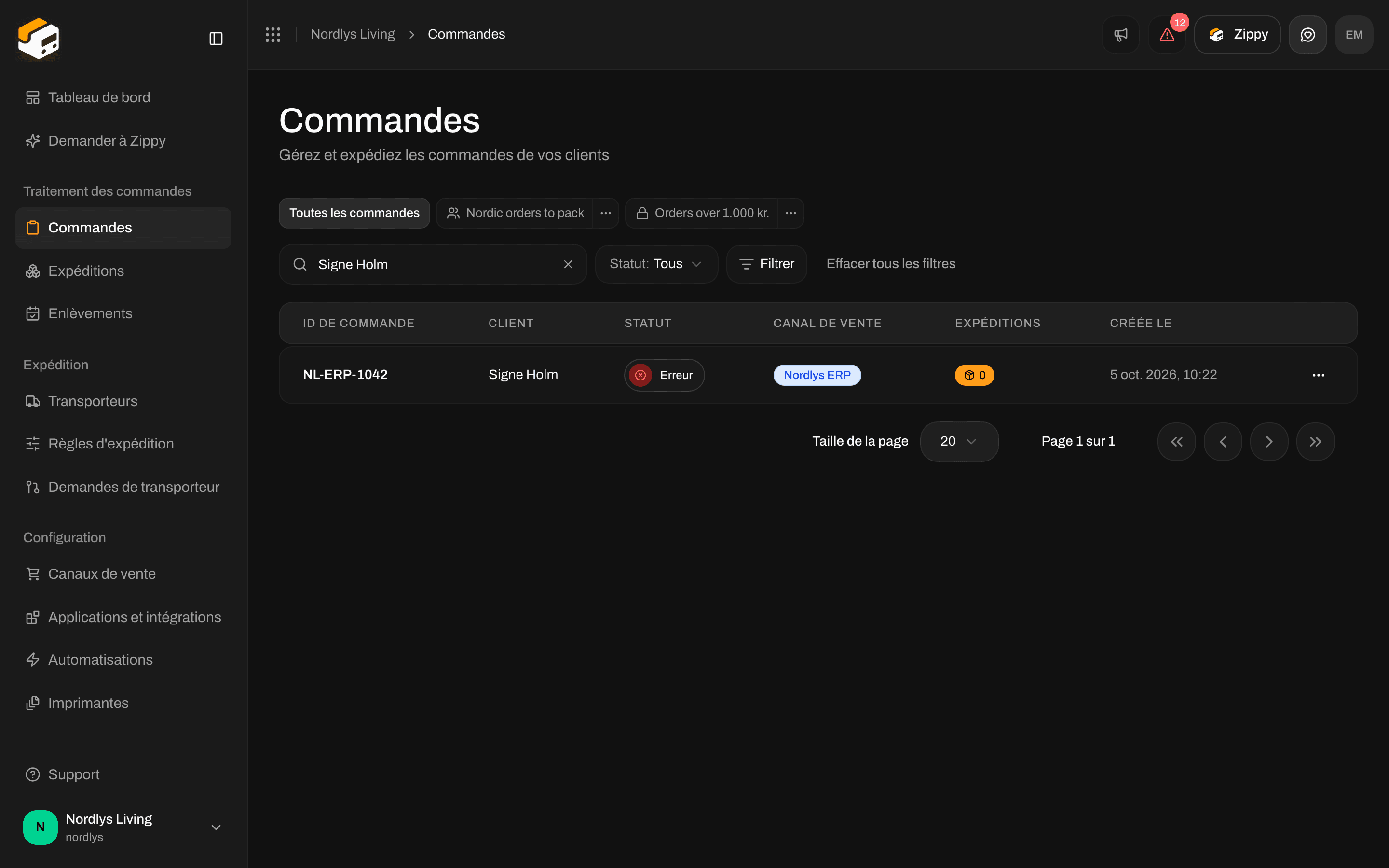The height and width of the screenshot is (868, 1389).
Task: Clear the Signe Holm search text
Action: tap(568, 264)
